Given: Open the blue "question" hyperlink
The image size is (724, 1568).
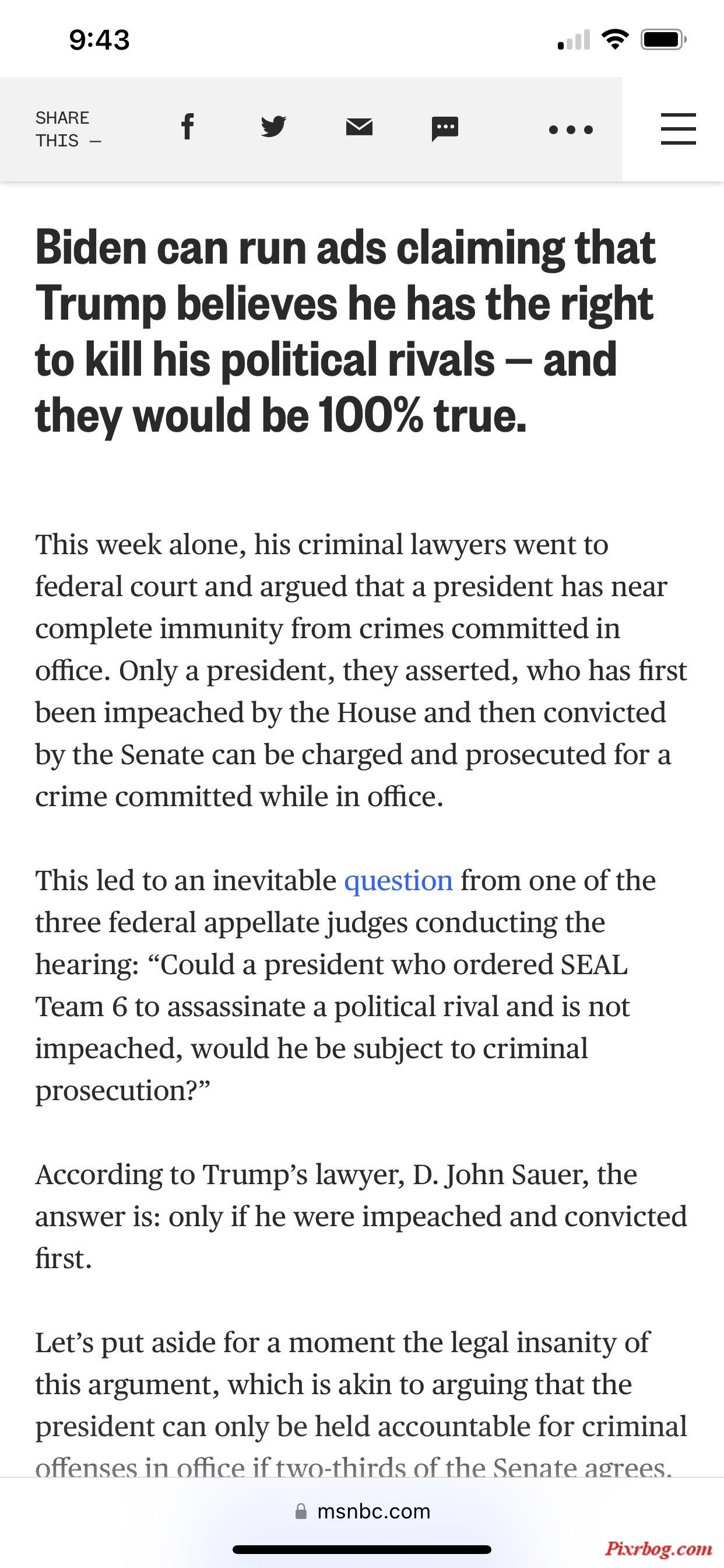Looking at the screenshot, I should 399,881.
